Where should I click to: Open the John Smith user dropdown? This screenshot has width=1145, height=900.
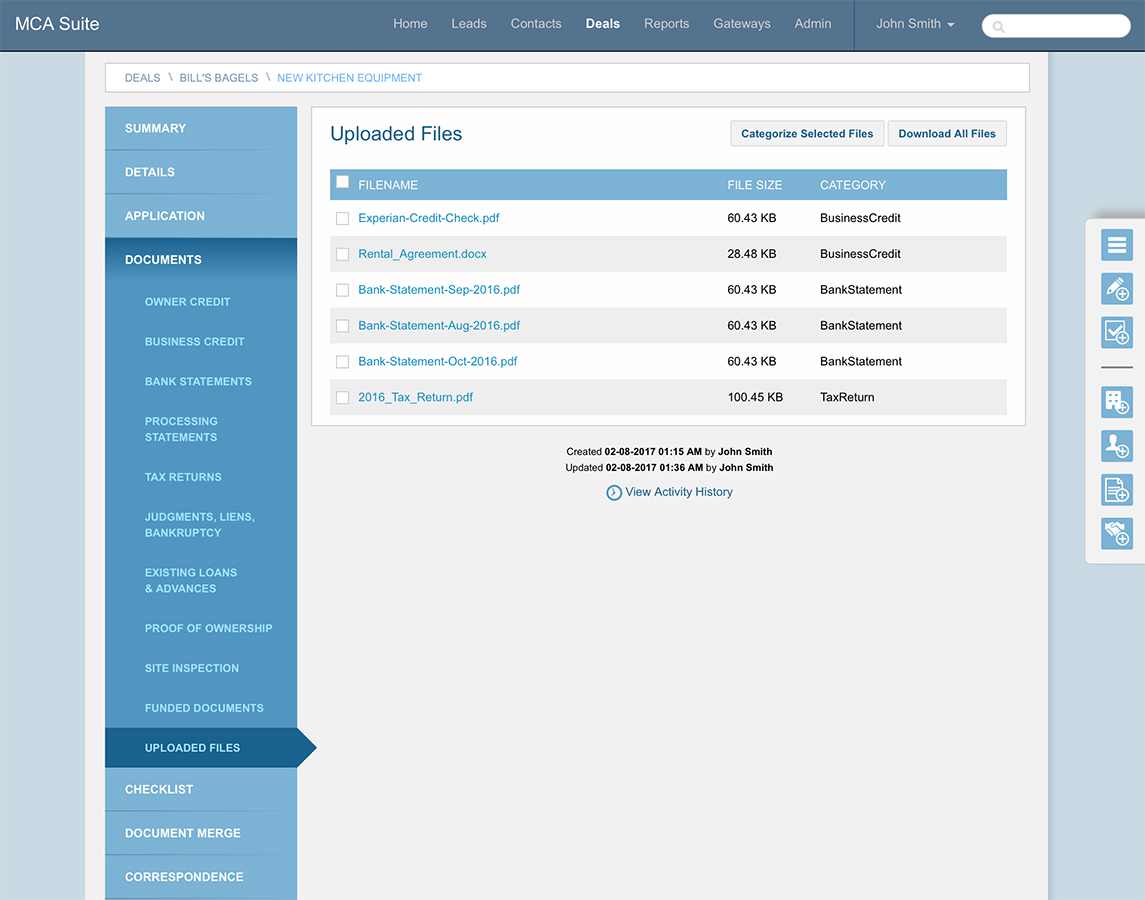click(x=914, y=24)
